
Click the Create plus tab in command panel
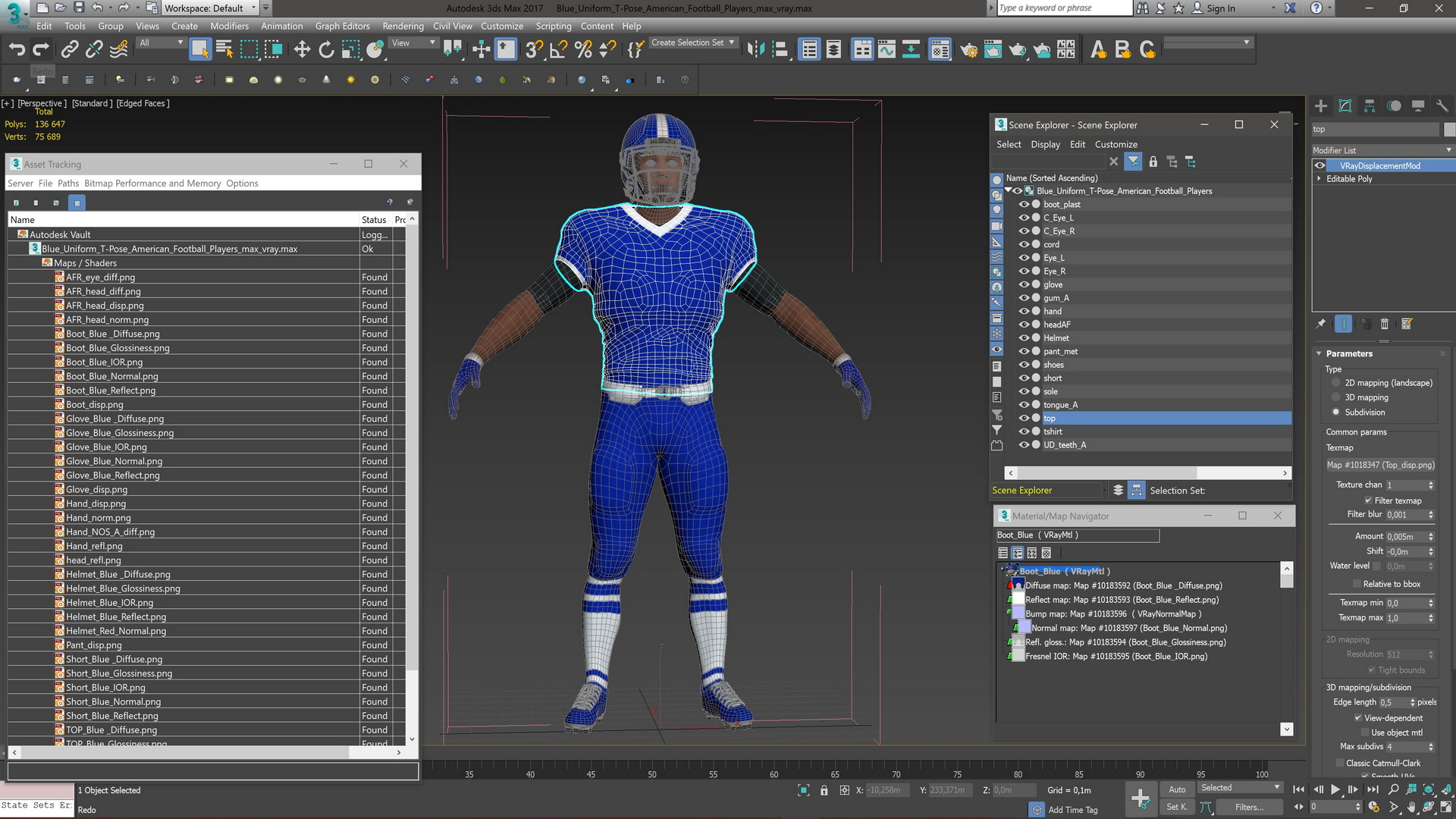coord(1321,106)
